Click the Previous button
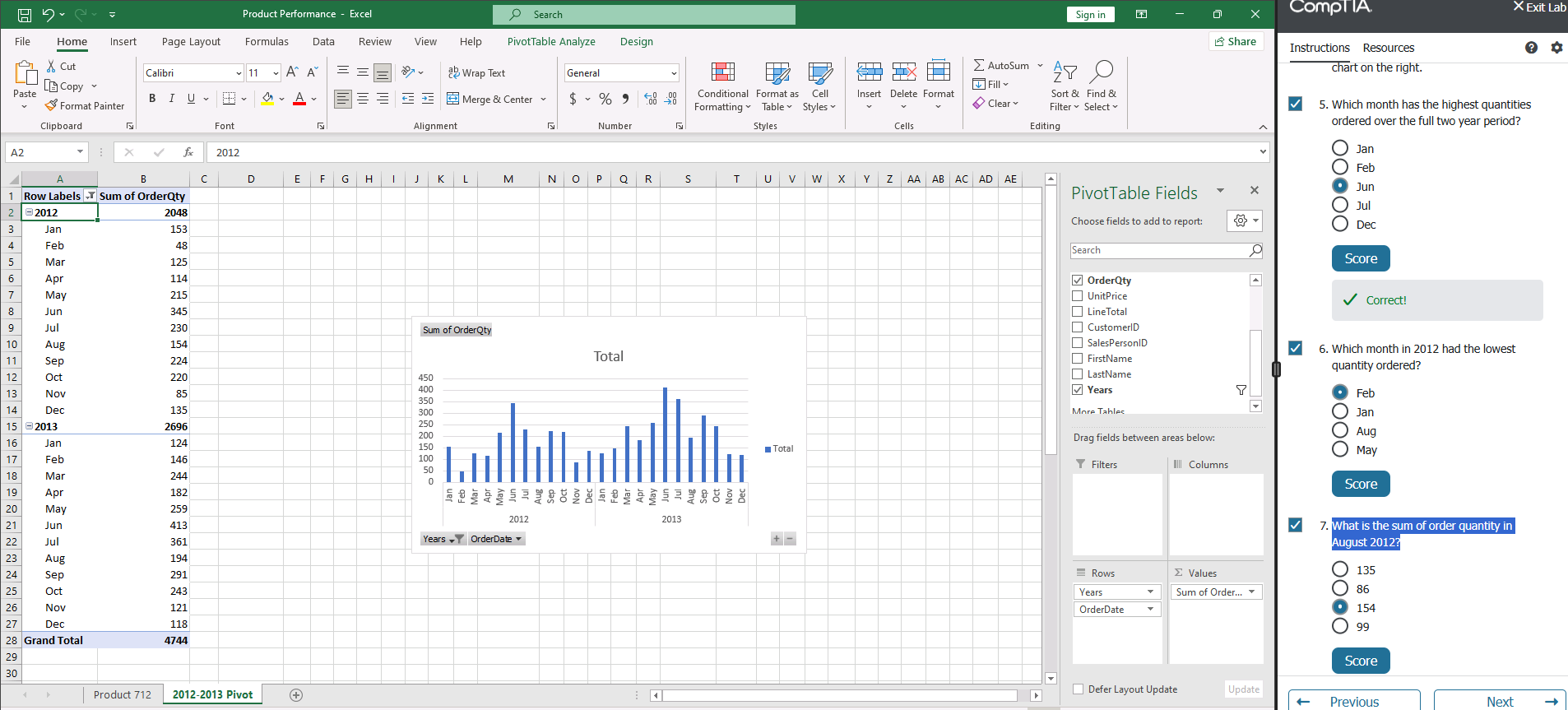 (1354, 701)
